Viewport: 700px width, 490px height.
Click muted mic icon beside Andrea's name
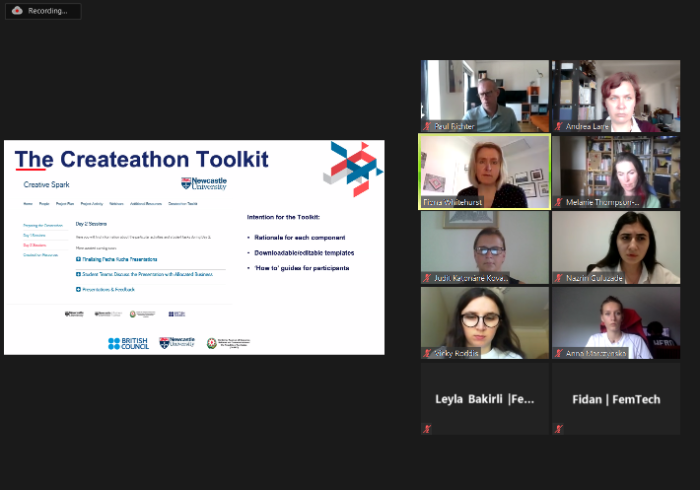point(559,127)
